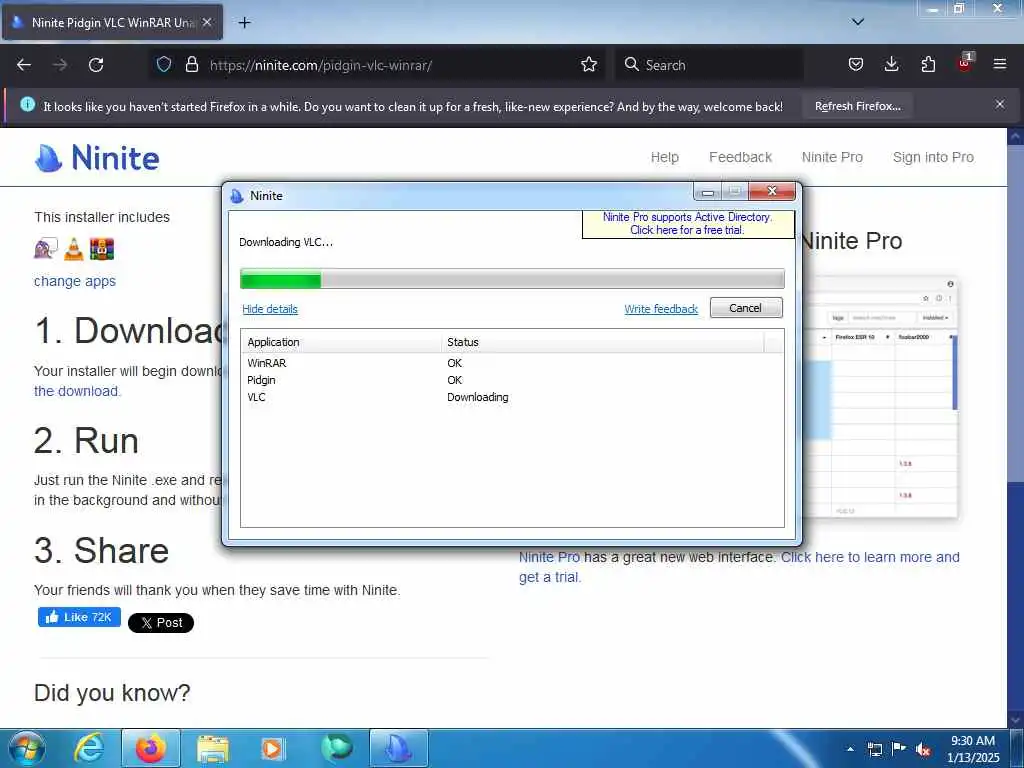Viewport: 1024px width, 768px height.
Task: Click the Ninite dialog title bar icon
Action: point(237,196)
